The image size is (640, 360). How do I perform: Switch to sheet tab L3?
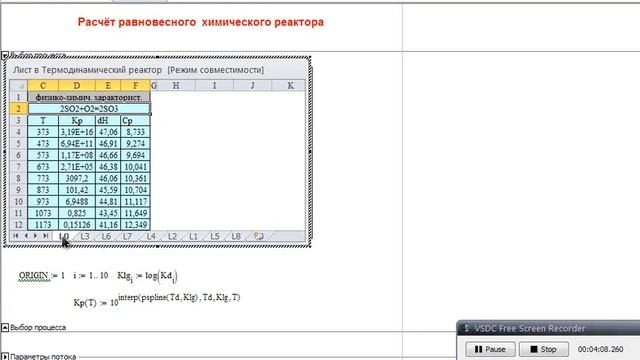click(x=85, y=236)
